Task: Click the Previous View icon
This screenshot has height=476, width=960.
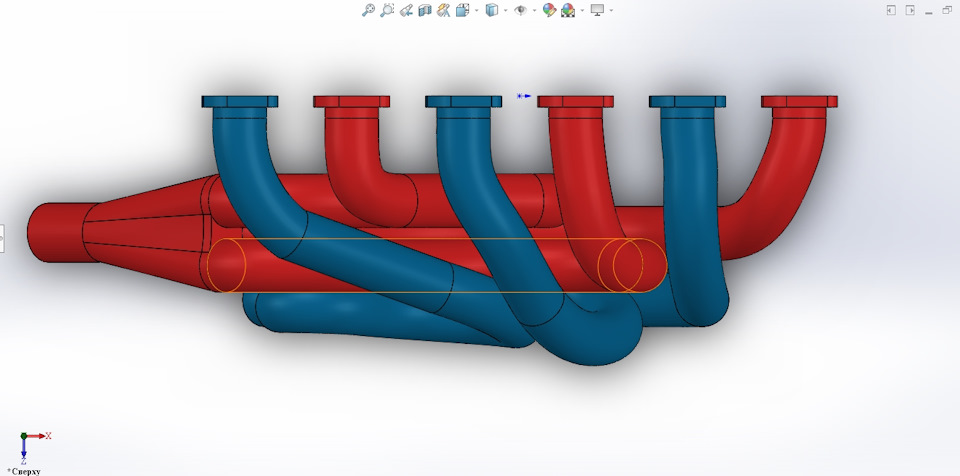Action: 406,10
